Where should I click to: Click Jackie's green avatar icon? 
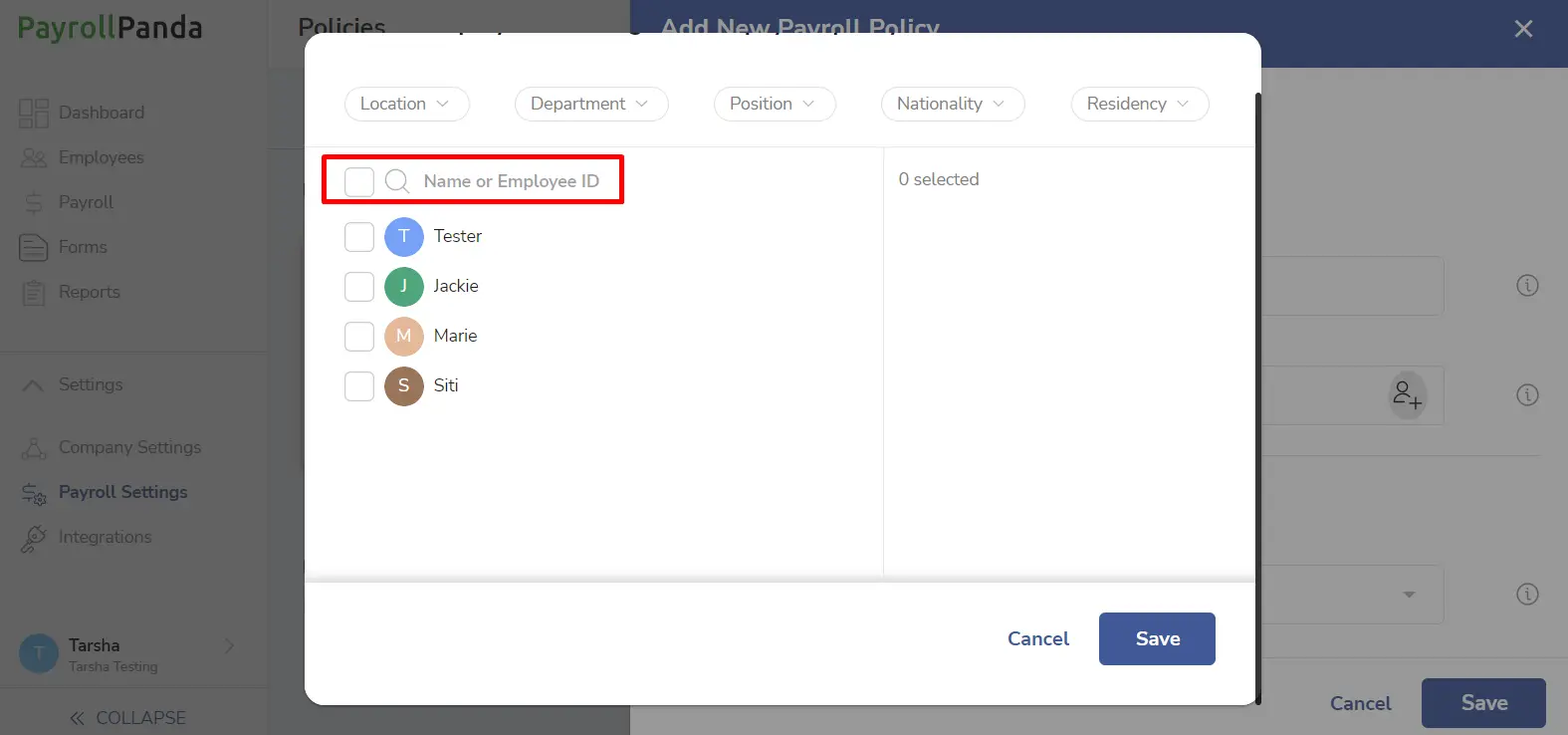pos(404,287)
